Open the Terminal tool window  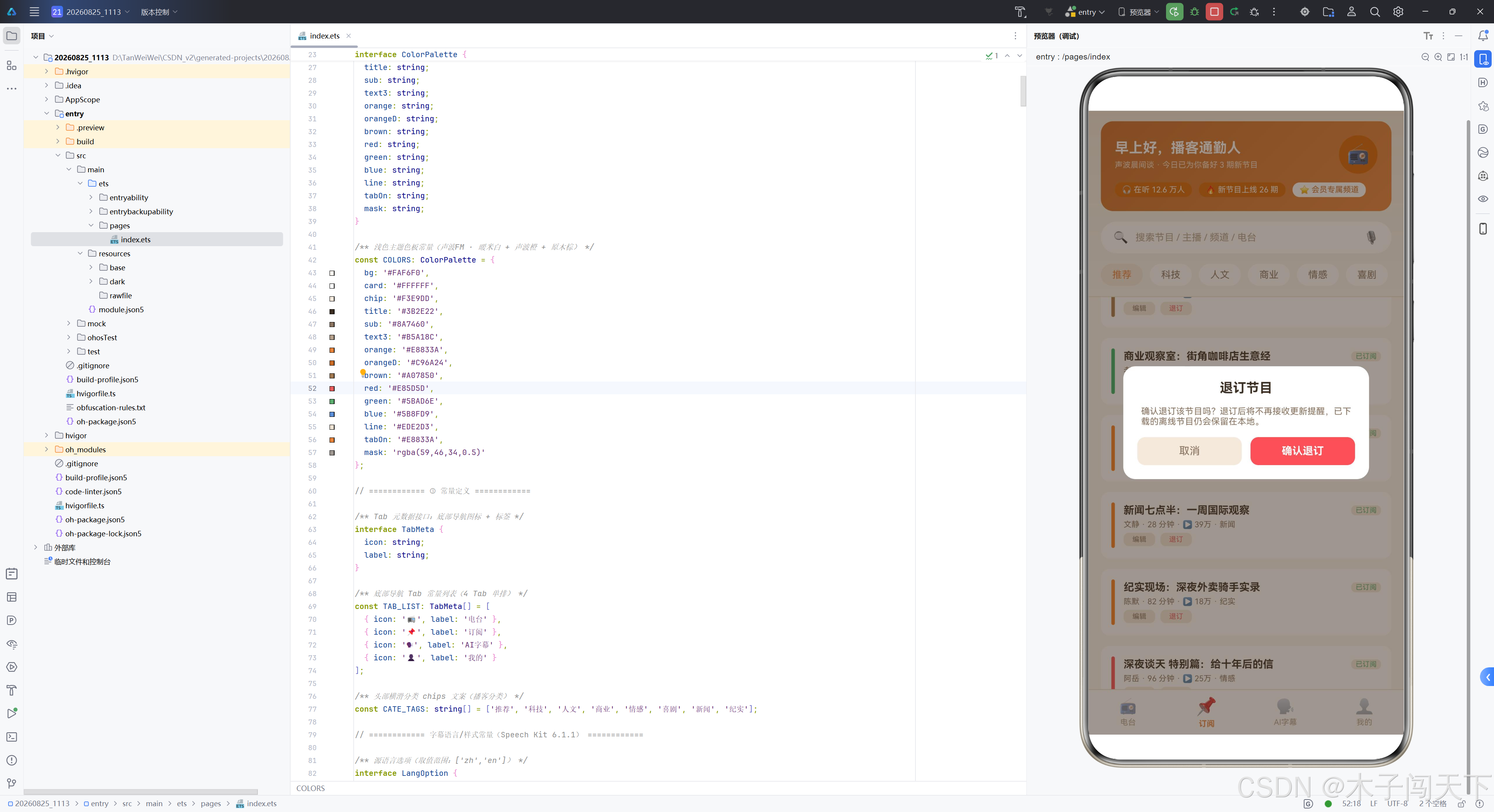pyautogui.click(x=12, y=737)
